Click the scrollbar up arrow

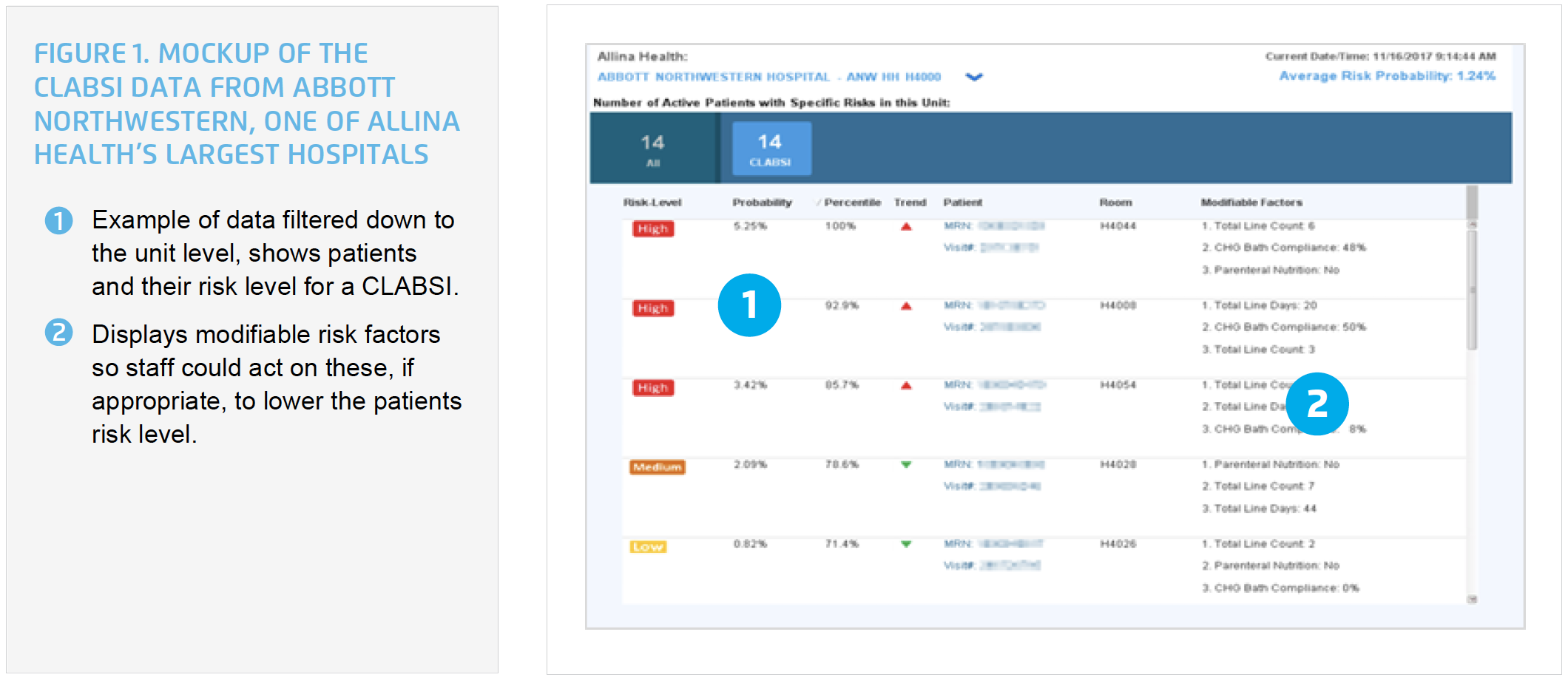point(1472,224)
